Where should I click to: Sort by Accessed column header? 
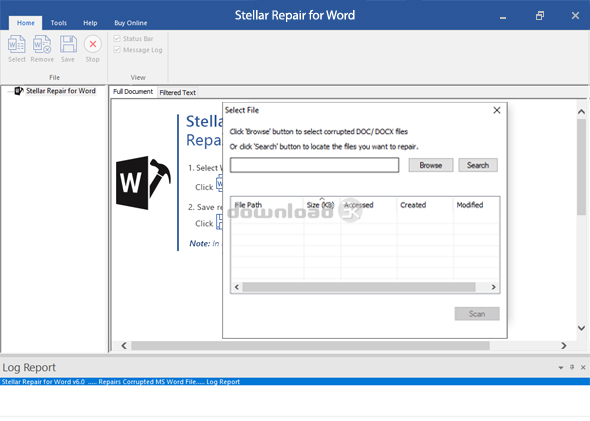(x=369, y=205)
